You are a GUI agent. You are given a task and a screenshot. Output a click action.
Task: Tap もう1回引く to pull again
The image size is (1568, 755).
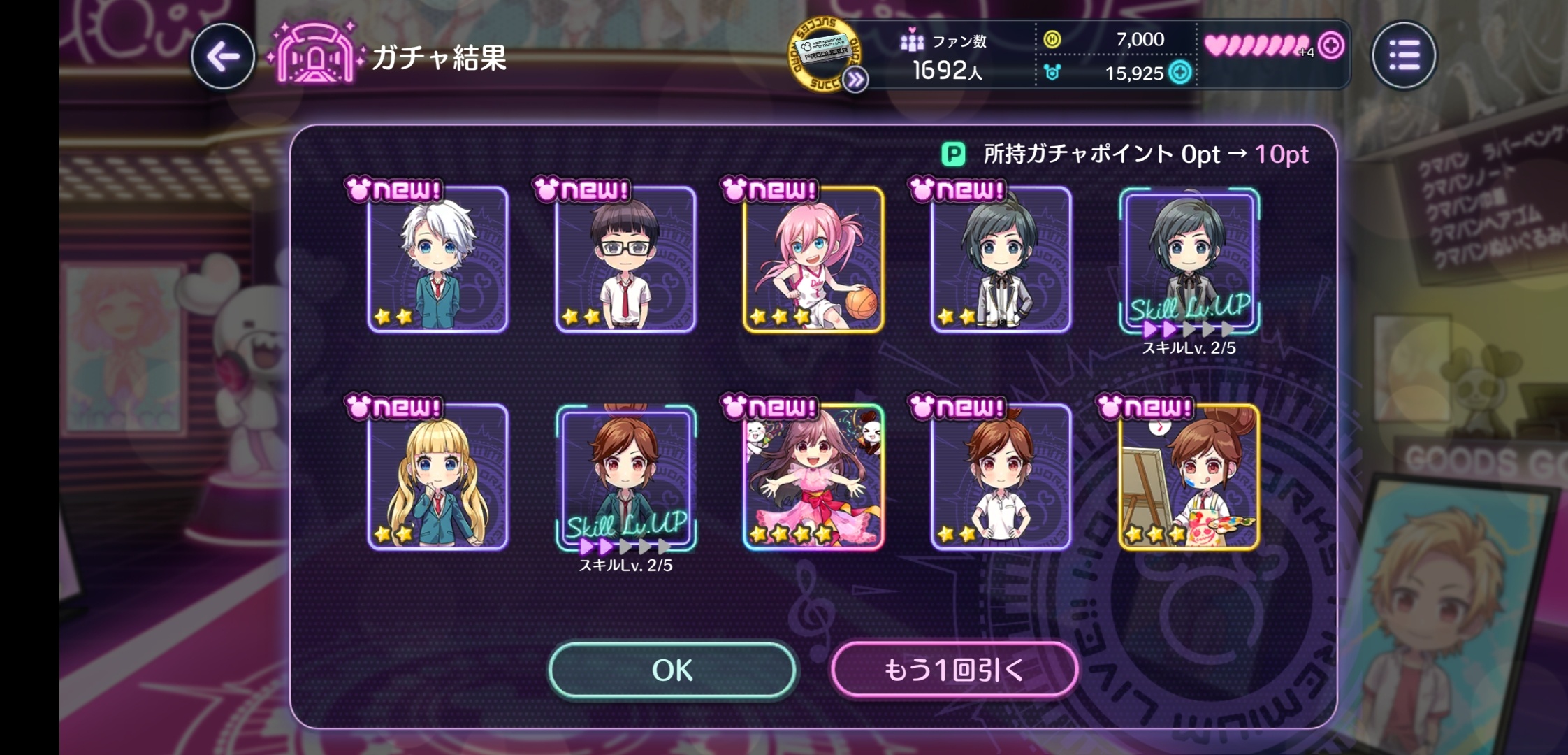(954, 670)
